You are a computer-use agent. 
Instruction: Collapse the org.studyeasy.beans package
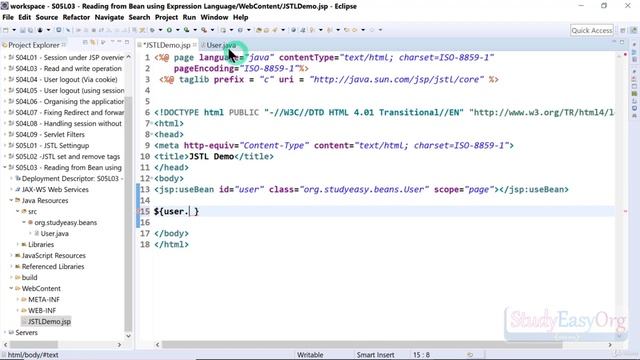tap(24, 222)
